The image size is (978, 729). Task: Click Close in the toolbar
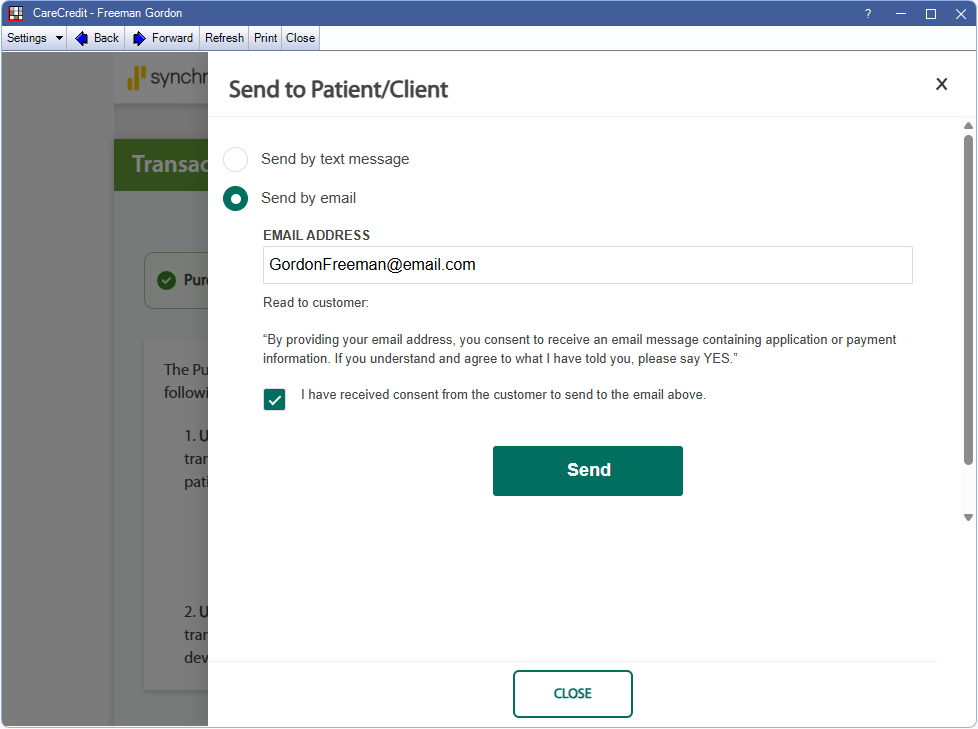300,38
